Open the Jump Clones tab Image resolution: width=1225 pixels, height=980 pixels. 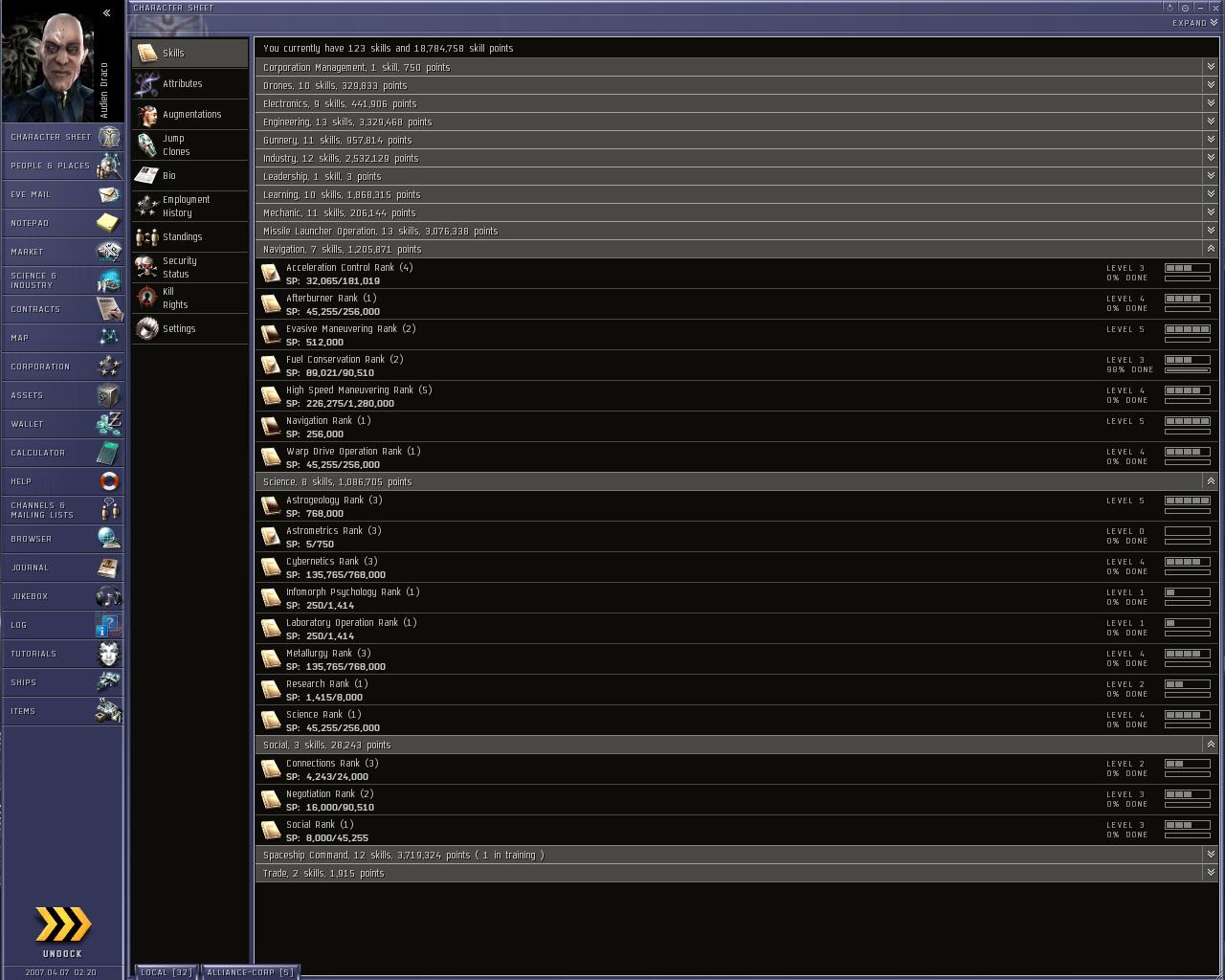[189, 145]
